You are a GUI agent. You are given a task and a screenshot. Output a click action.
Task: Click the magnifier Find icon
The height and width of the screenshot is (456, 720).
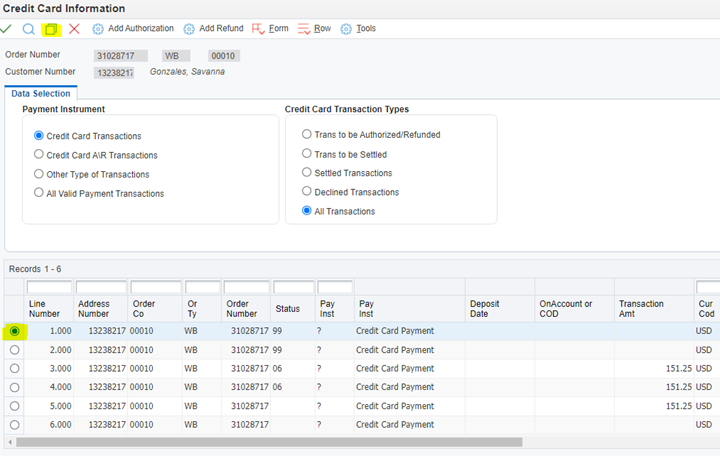(x=28, y=29)
